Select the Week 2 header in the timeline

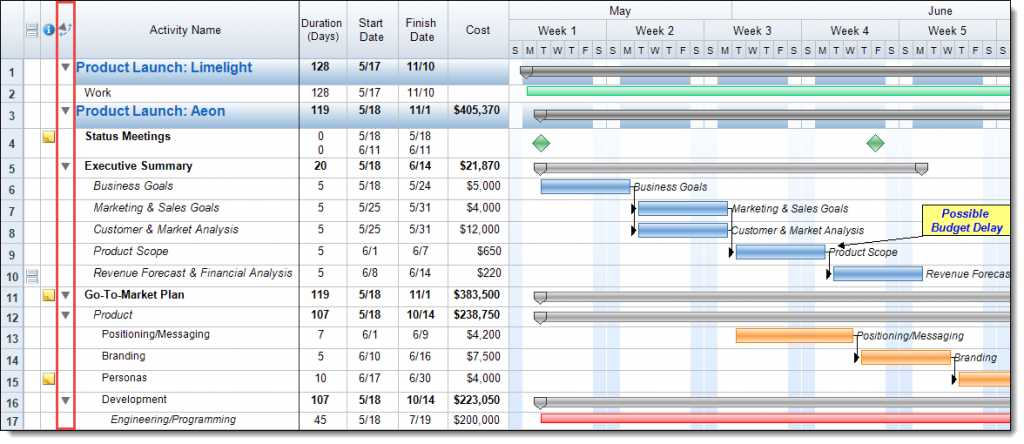click(x=654, y=31)
